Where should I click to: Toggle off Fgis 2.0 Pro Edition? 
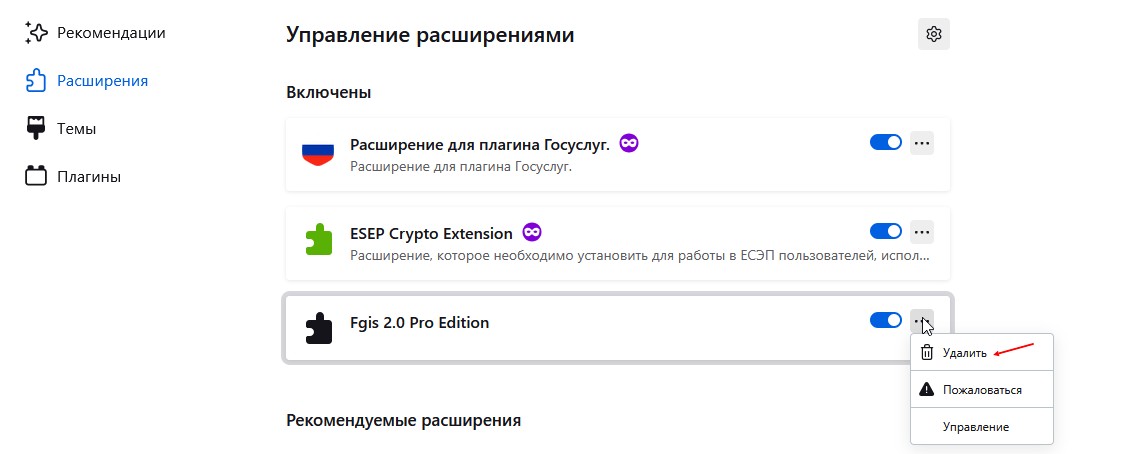(886, 320)
